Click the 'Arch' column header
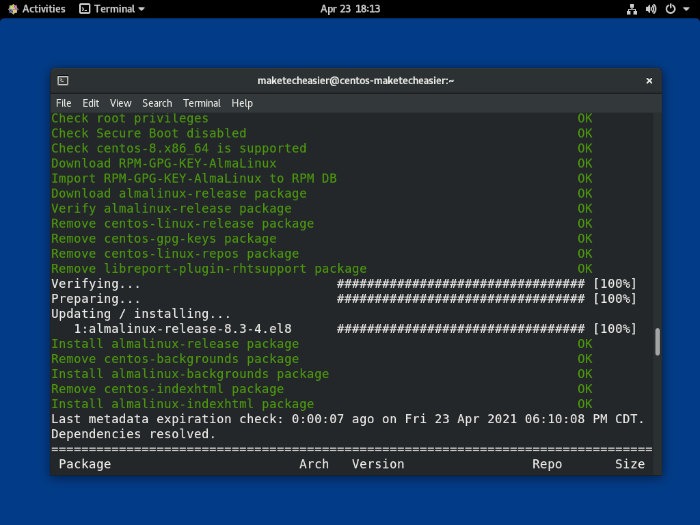The width and height of the screenshot is (700, 525). click(x=314, y=464)
